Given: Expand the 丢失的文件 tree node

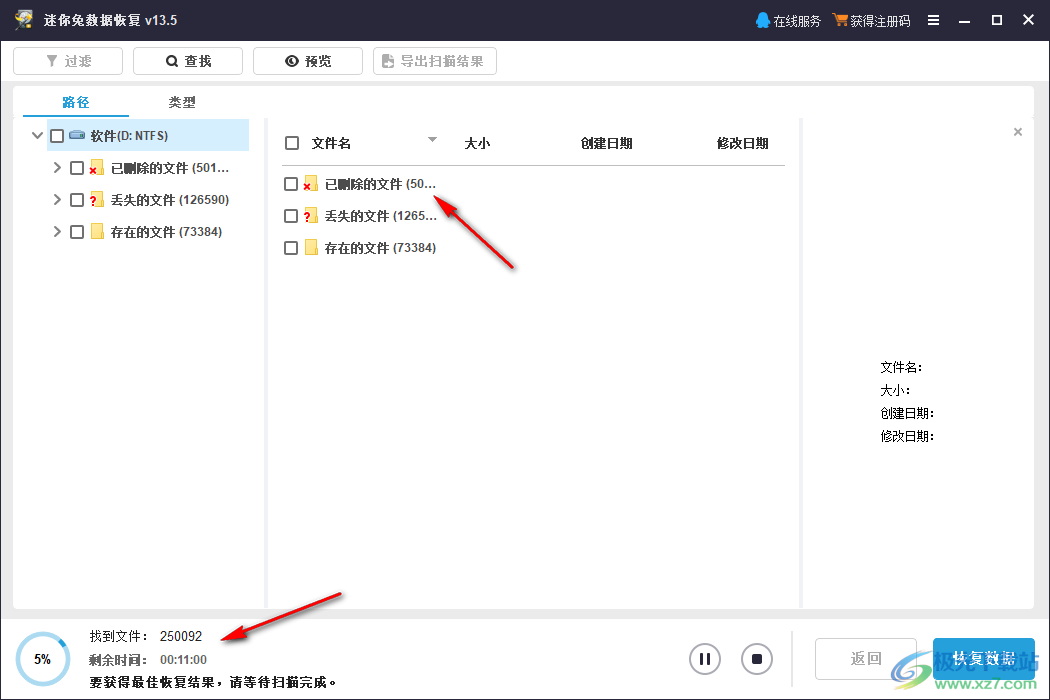Looking at the screenshot, I should pyautogui.click(x=57, y=199).
